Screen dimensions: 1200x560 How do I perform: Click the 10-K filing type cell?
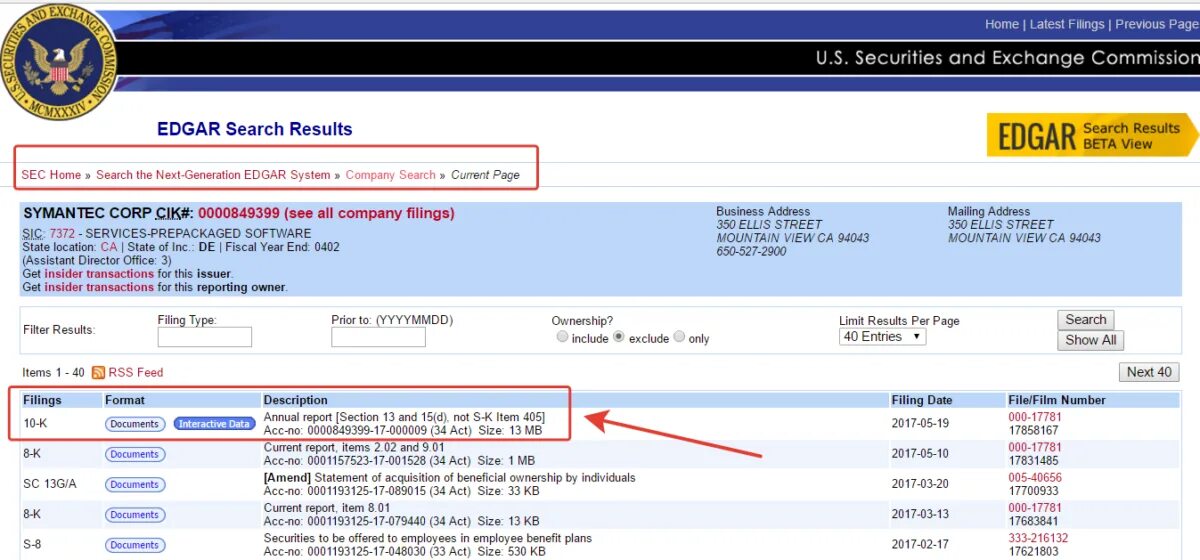(x=35, y=423)
